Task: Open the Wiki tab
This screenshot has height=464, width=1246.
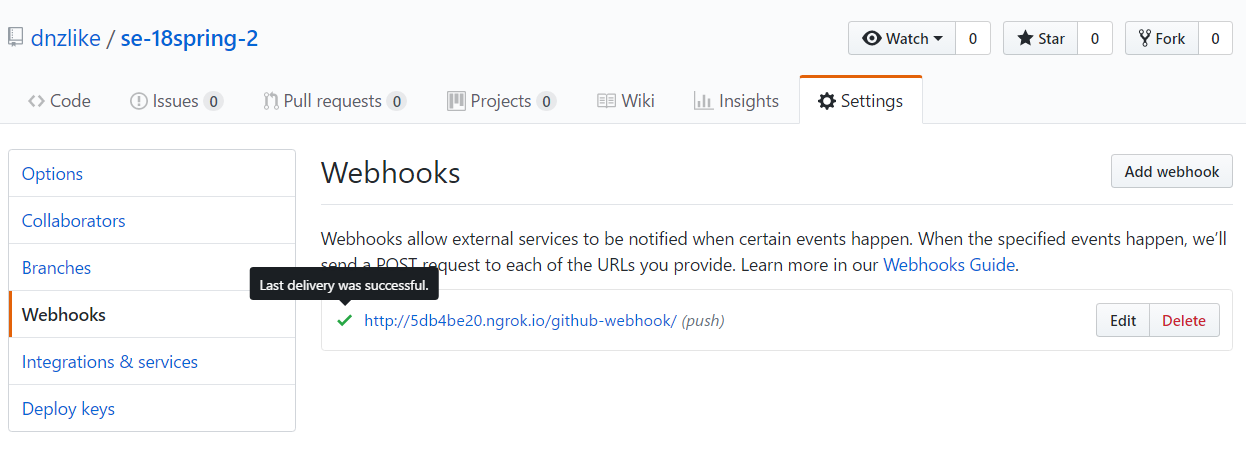Action: pos(626,101)
